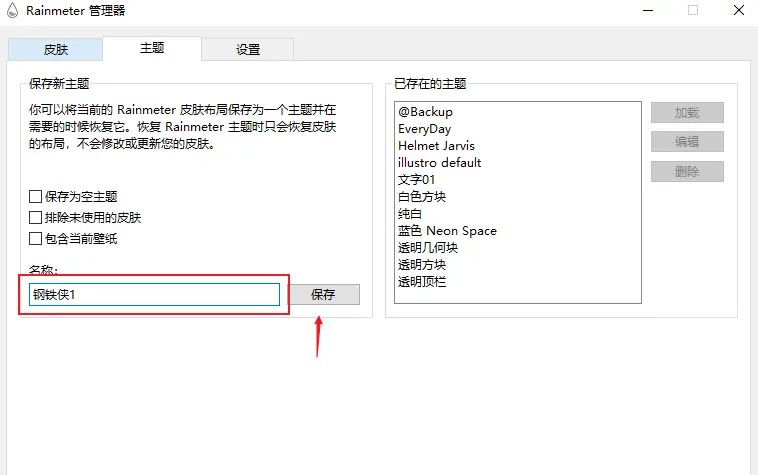Image resolution: width=758 pixels, height=475 pixels.
Task: Click the greyed-out 加载 button
Action: [x=687, y=113]
